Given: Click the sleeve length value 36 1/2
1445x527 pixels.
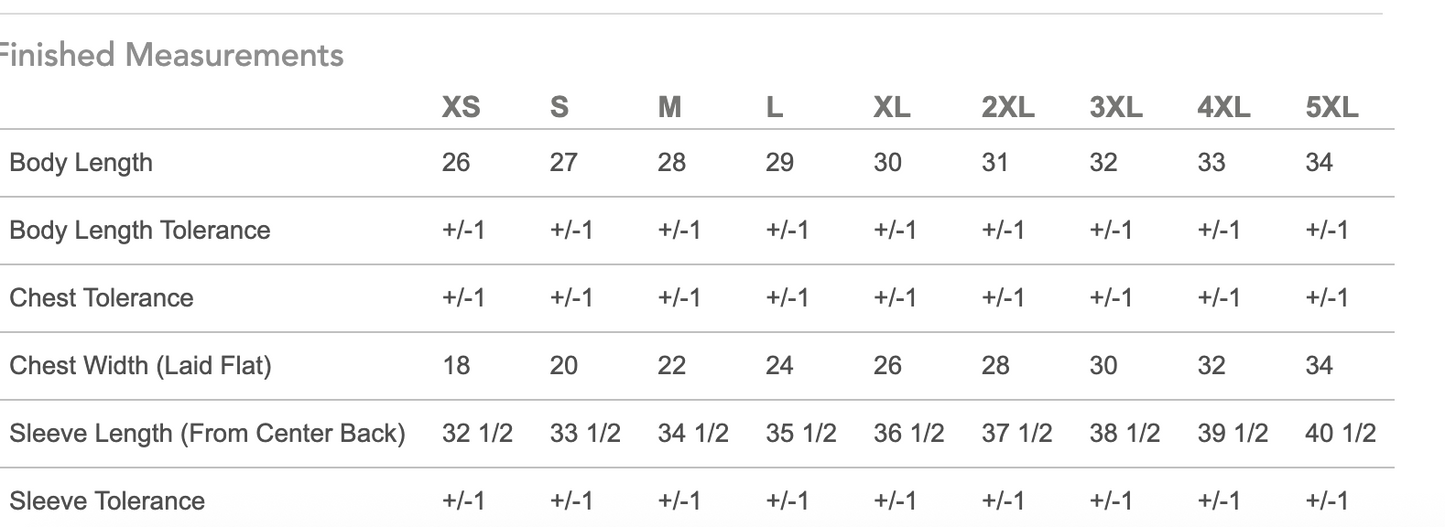Looking at the screenshot, I should point(908,433).
